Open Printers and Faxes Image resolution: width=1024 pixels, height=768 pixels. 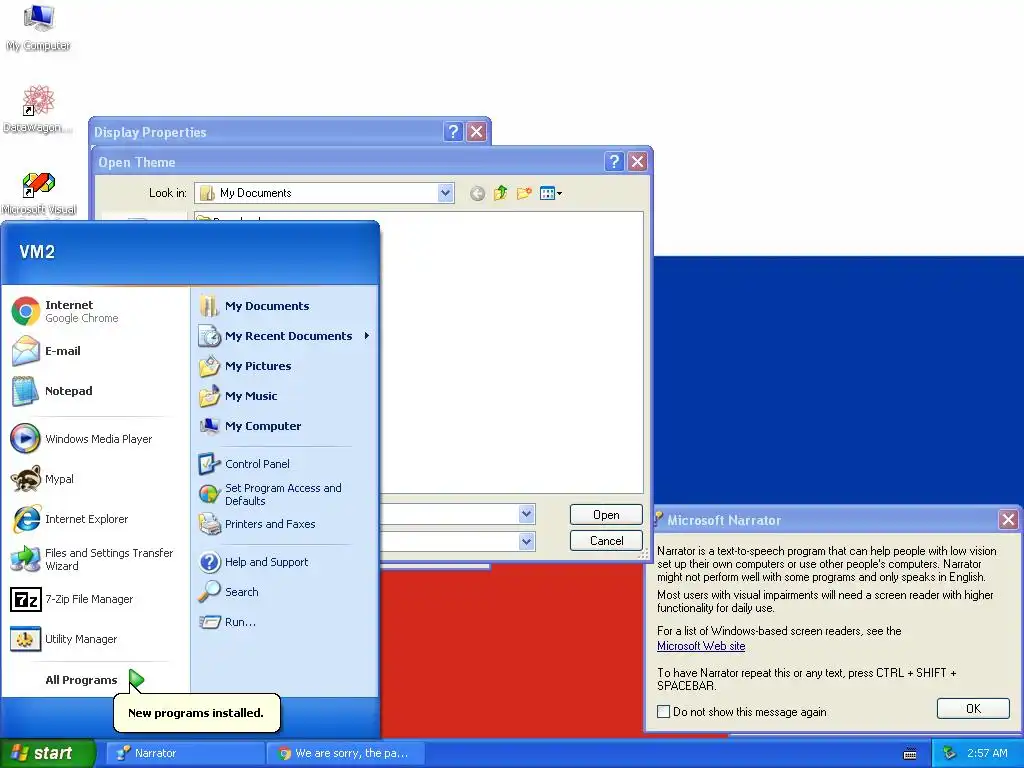click(284, 524)
